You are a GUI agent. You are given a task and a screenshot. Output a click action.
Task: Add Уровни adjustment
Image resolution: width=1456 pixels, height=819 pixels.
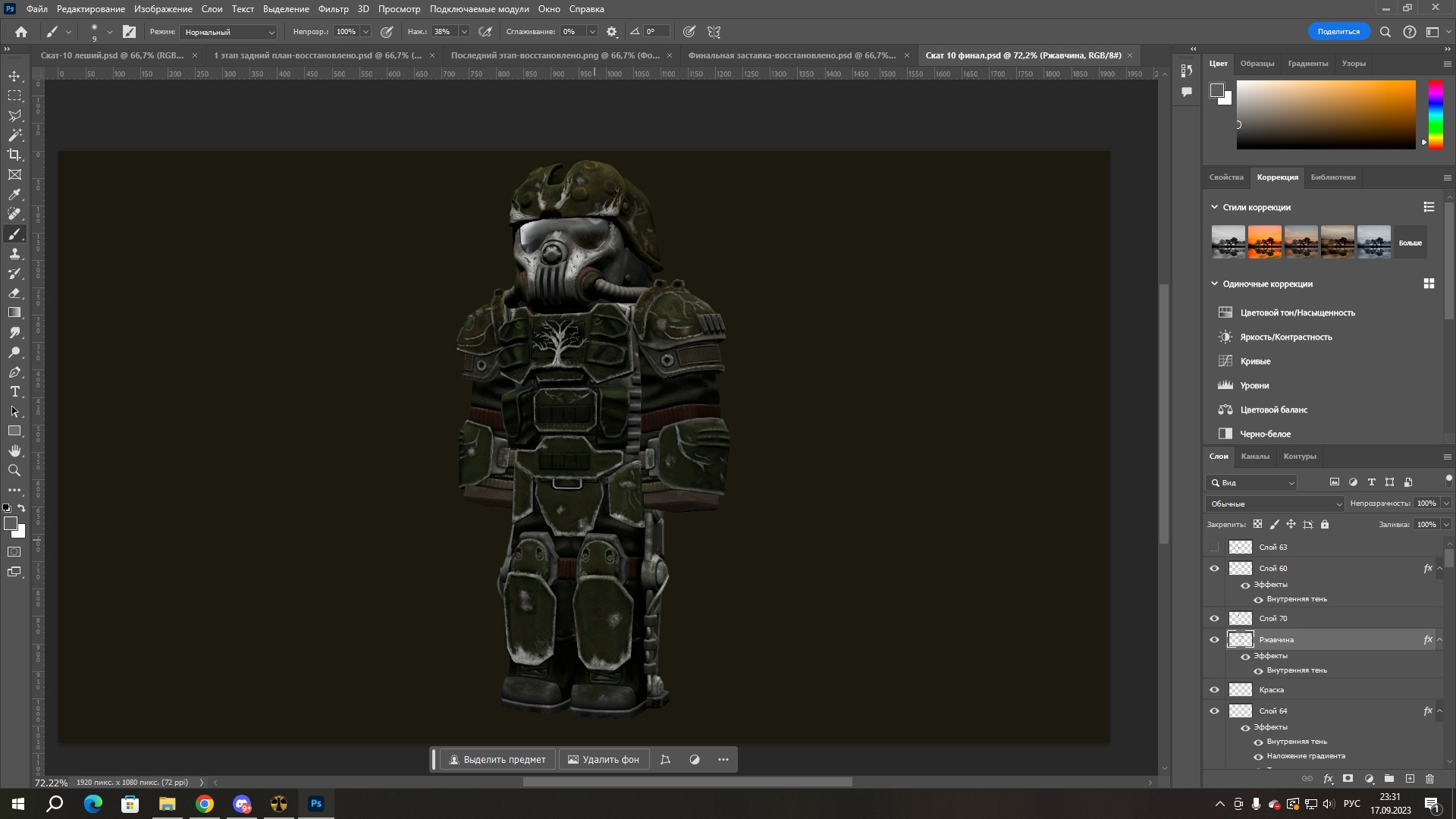[x=1254, y=385]
